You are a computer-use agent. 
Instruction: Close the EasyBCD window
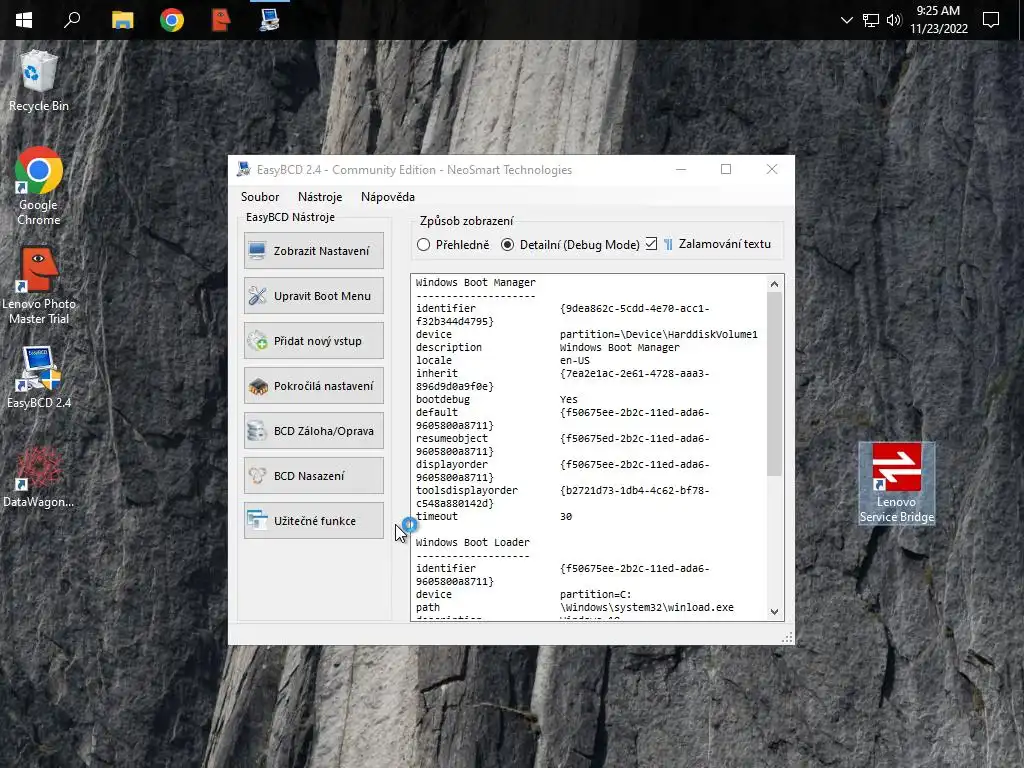[x=772, y=169]
